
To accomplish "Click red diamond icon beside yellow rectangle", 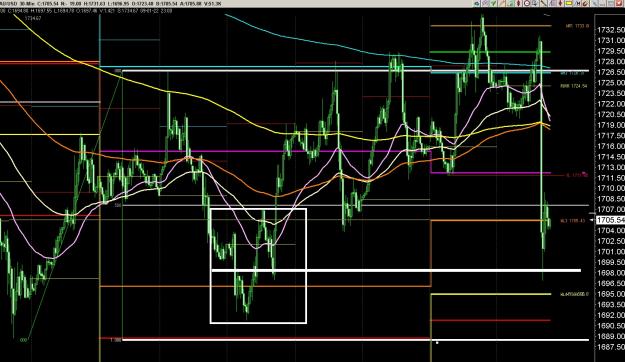I will [x=560, y=3].
